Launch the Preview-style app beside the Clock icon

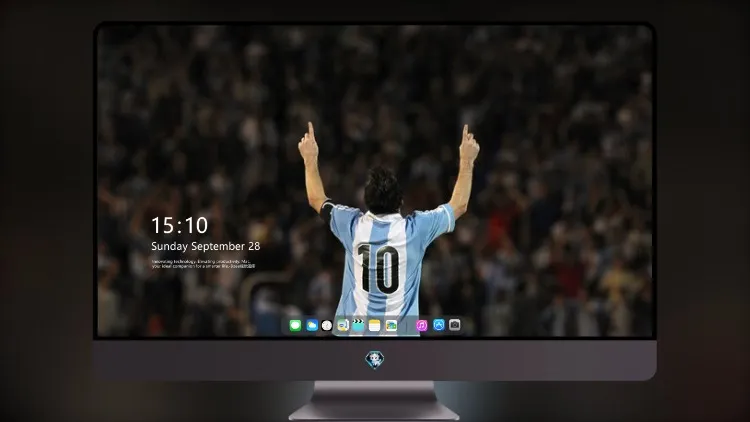pos(343,325)
